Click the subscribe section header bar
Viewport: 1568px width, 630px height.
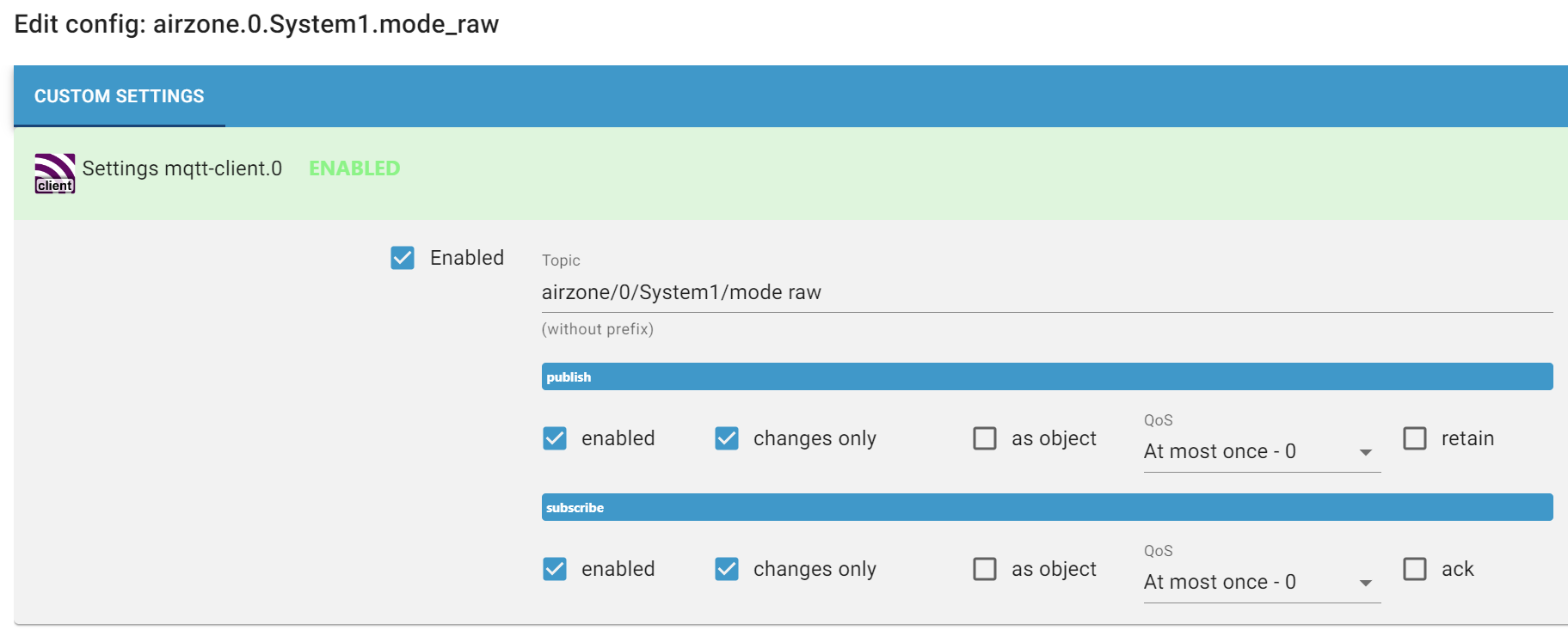pyautogui.click(x=1047, y=507)
